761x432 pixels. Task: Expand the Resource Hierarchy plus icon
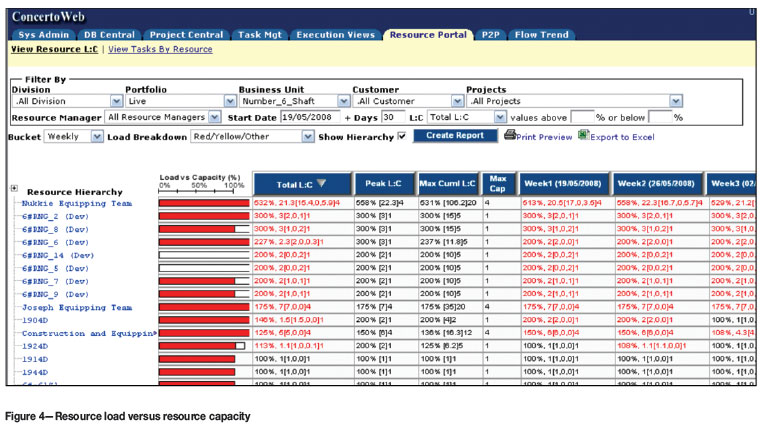point(14,188)
